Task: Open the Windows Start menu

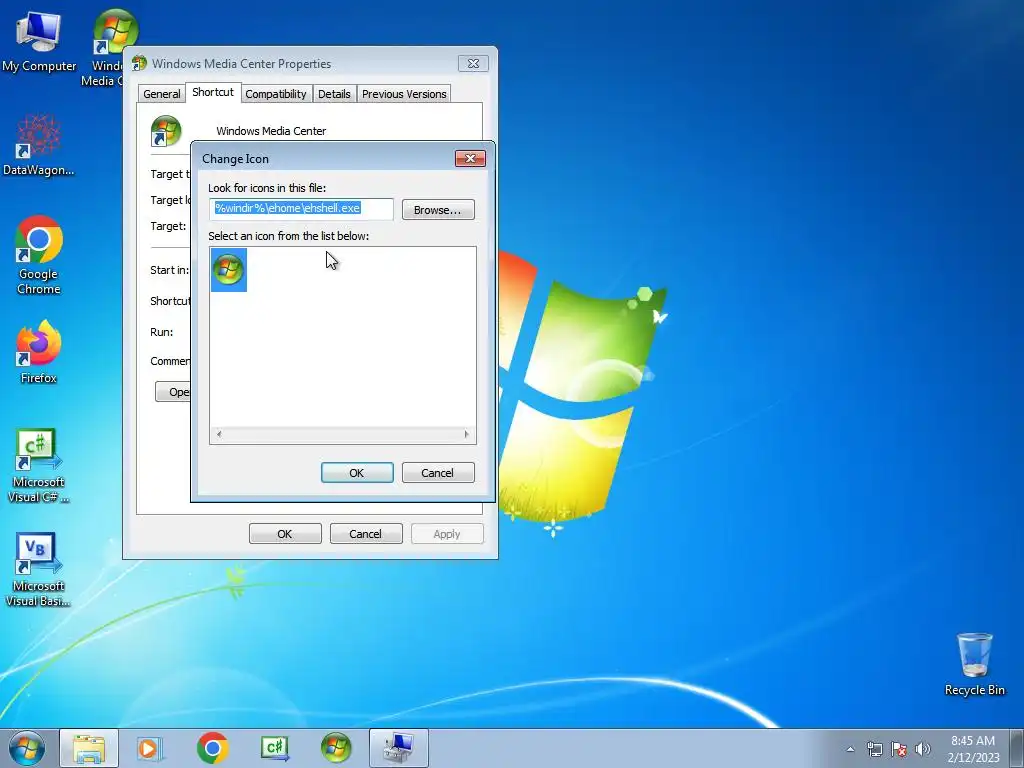Action: click(x=27, y=748)
